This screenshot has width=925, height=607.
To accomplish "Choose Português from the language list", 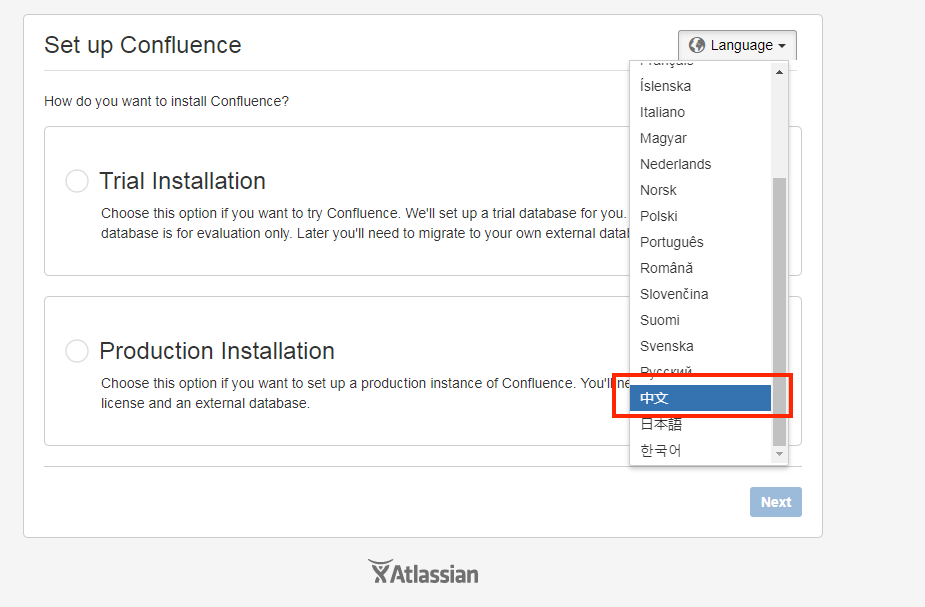I will click(x=700, y=242).
